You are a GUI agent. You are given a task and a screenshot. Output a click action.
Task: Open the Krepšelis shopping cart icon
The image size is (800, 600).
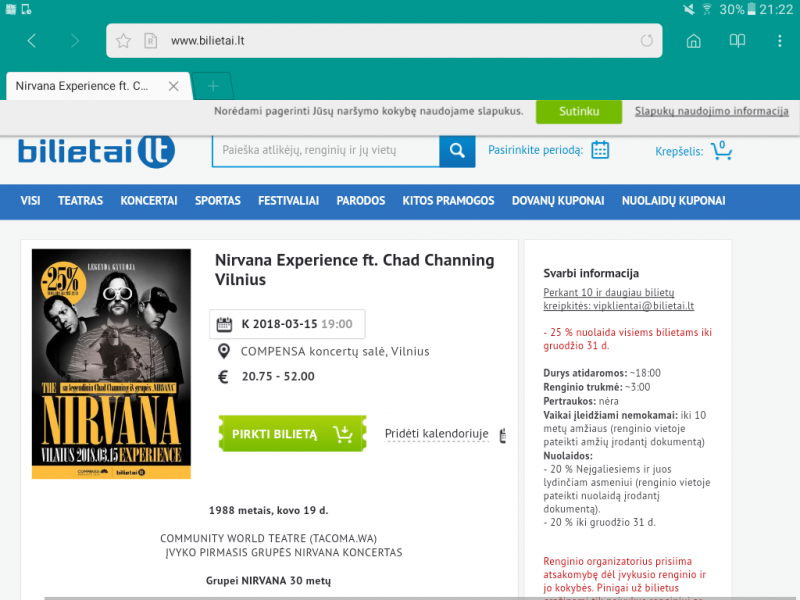tap(721, 151)
